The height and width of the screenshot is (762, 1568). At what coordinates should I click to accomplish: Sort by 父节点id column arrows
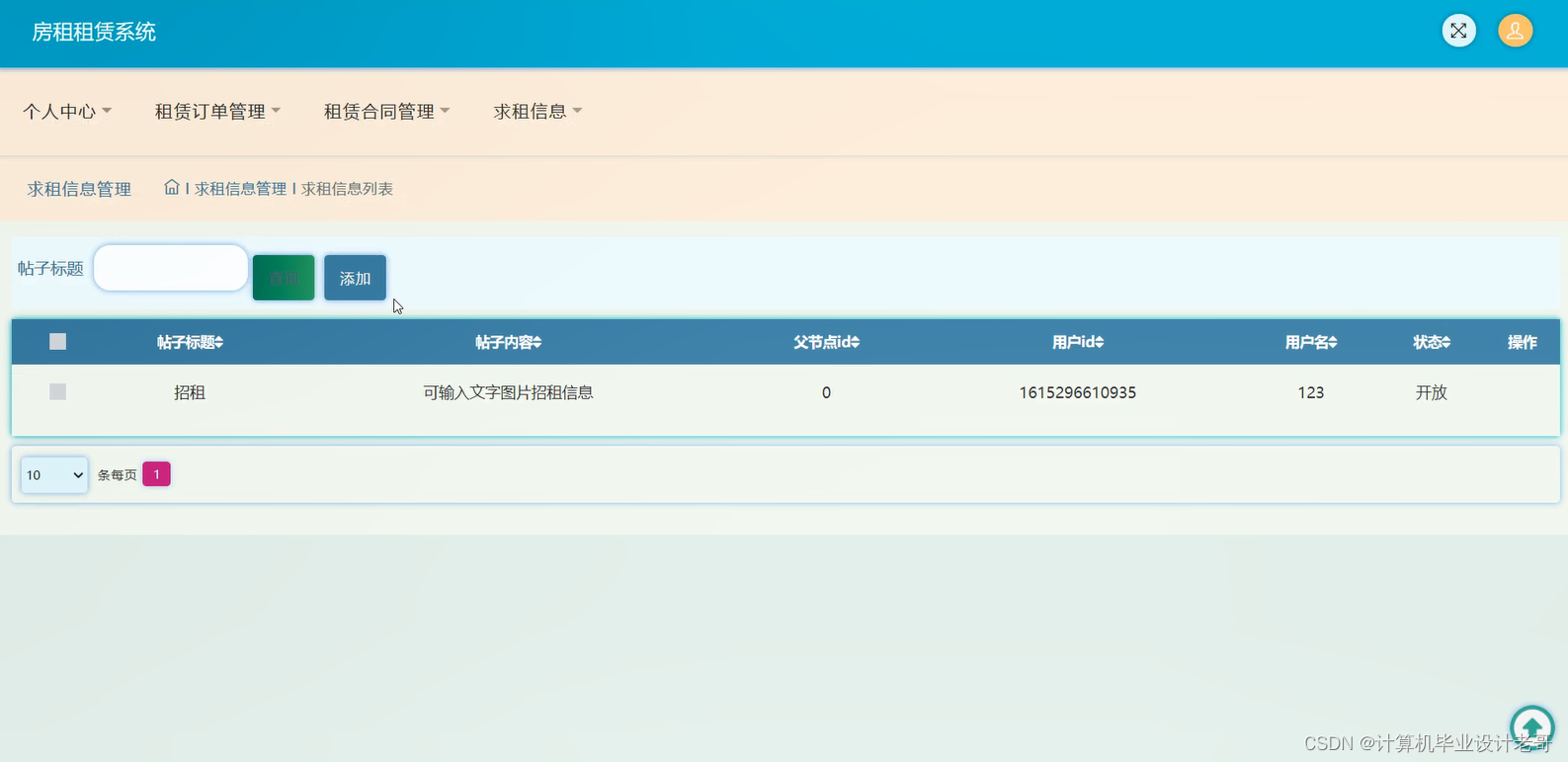click(x=856, y=342)
